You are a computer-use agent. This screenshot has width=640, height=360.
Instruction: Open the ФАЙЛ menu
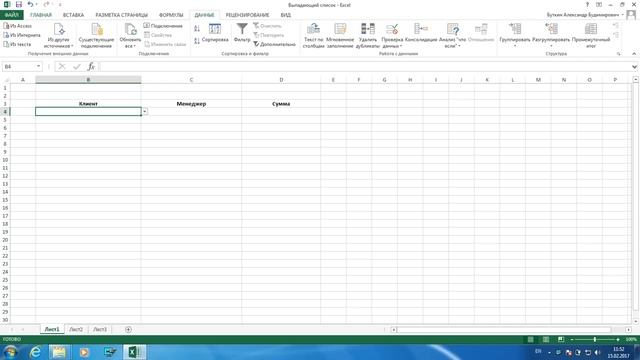coord(12,15)
